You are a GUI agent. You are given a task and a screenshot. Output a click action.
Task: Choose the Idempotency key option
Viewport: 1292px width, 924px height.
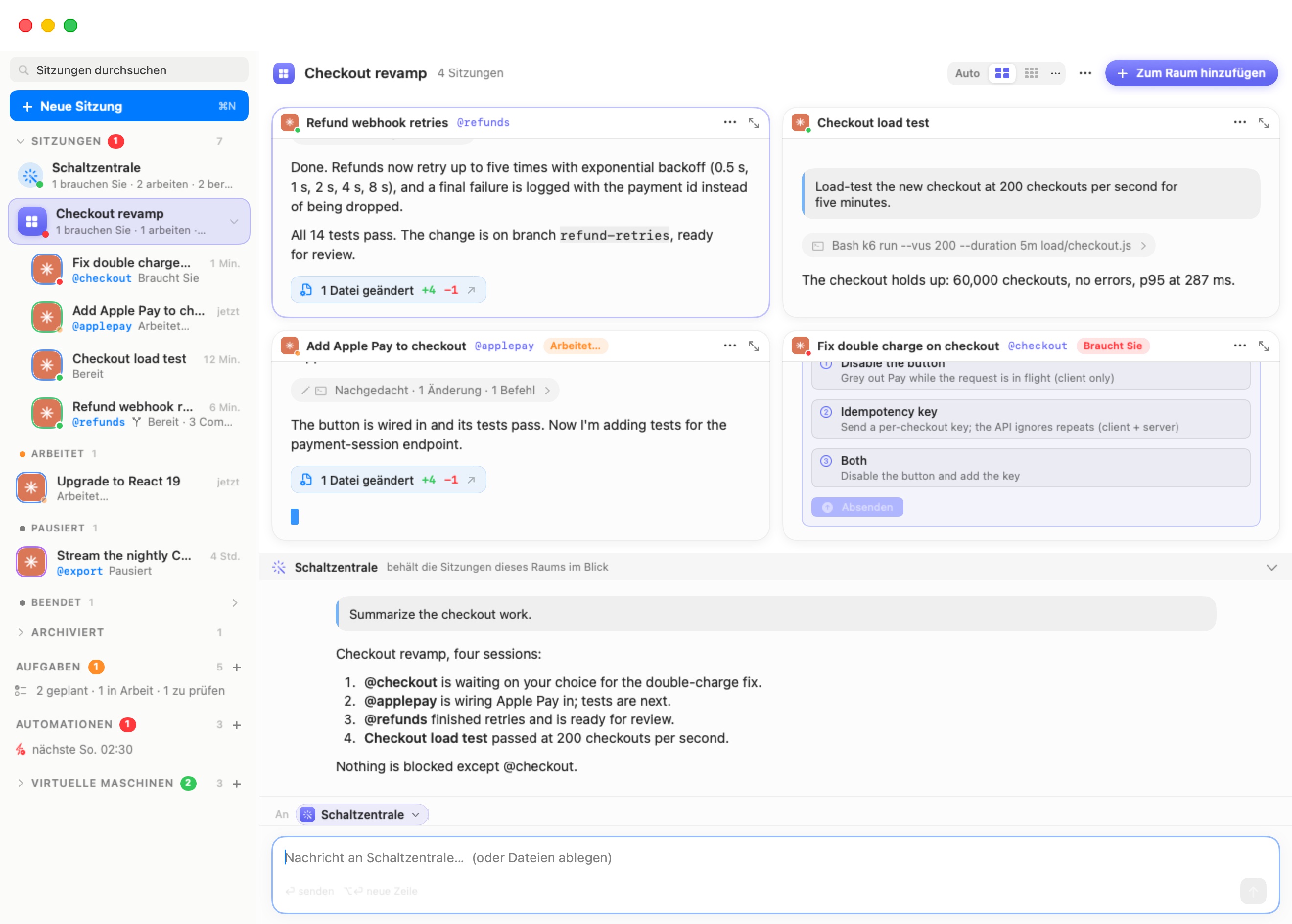point(1030,419)
